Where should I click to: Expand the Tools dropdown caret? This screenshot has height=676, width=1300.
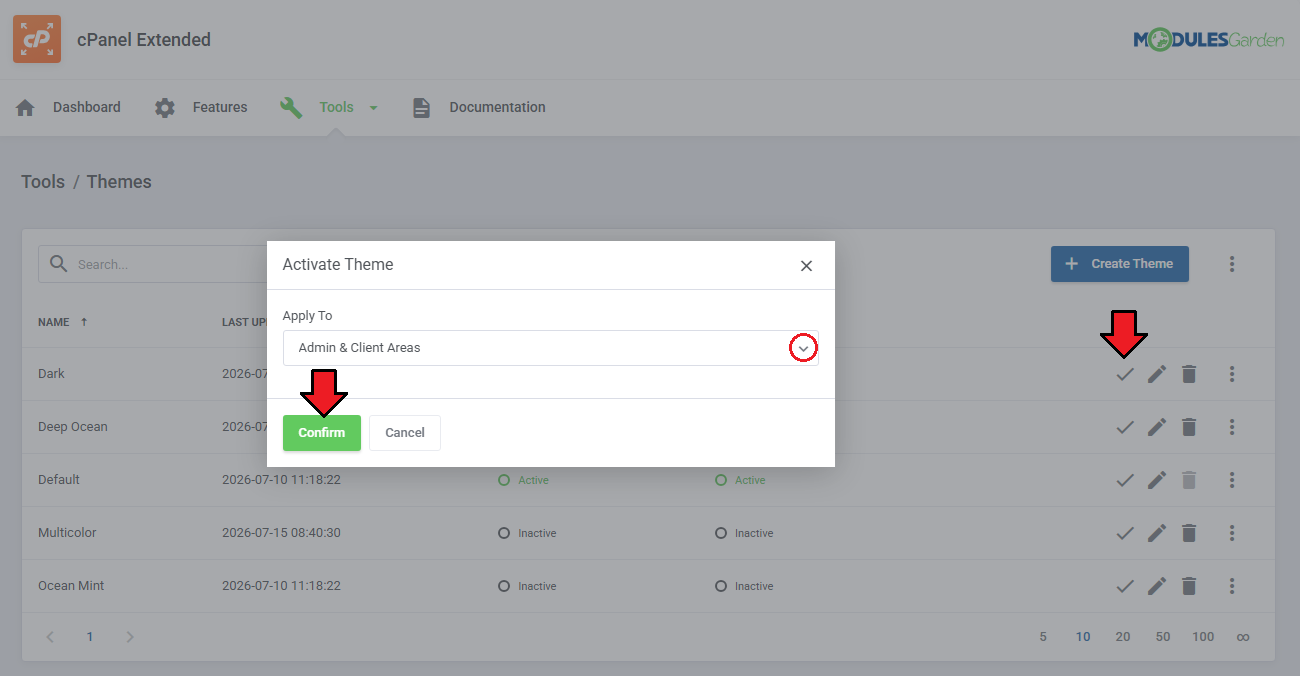pyautogui.click(x=374, y=108)
